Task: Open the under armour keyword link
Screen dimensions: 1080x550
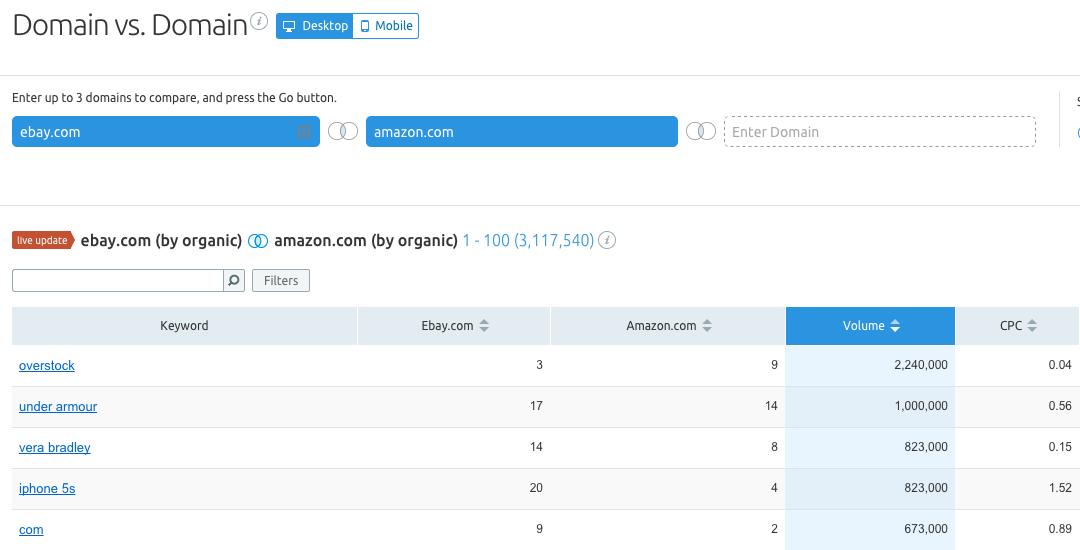Action: click(x=58, y=407)
